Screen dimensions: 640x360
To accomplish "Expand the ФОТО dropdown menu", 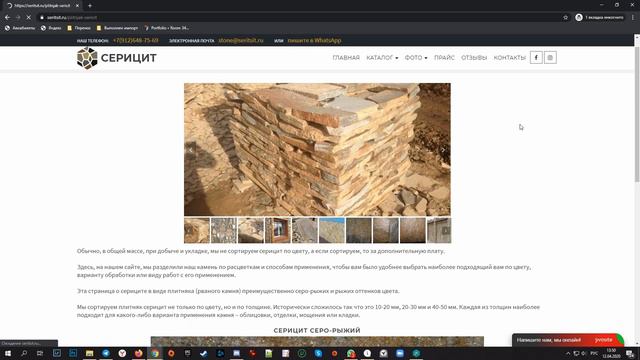I will pyautogui.click(x=416, y=58).
